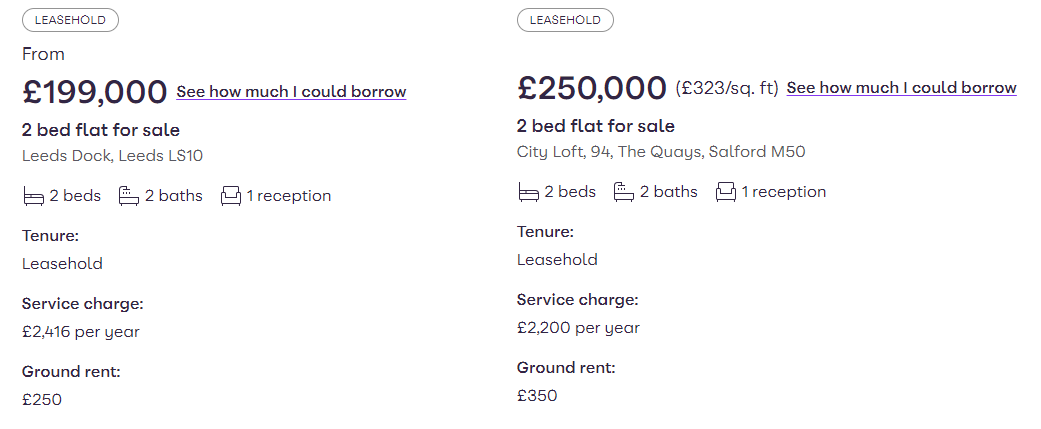Click the reception armchair icon in Salford listing
Viewport: 1041px width, 429px height.
click(726, 192)
